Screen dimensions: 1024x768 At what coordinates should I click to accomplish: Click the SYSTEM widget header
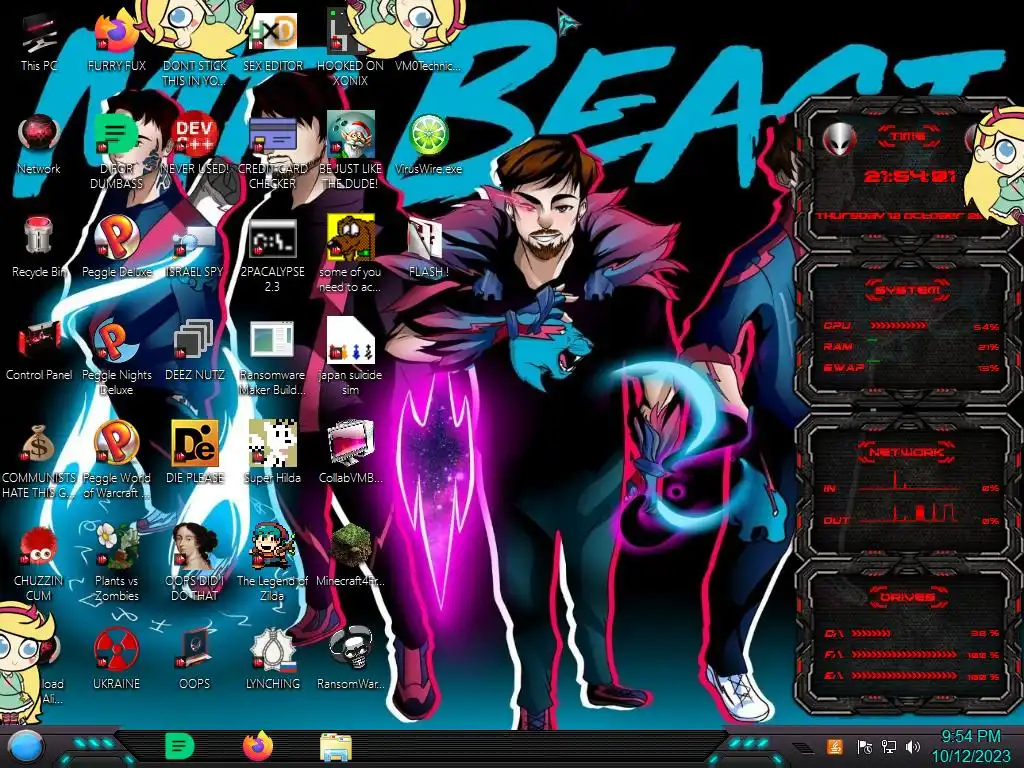[907, 290]
